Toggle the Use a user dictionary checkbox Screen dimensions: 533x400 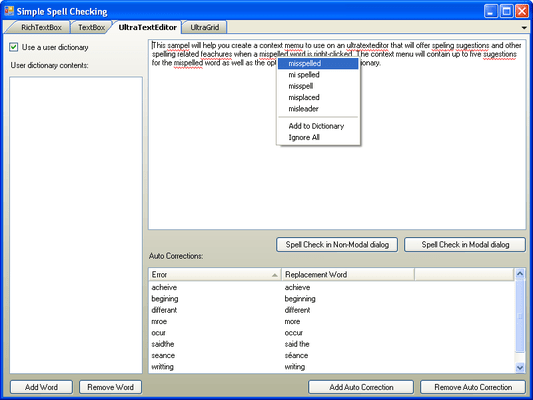(x=14, y=47)
